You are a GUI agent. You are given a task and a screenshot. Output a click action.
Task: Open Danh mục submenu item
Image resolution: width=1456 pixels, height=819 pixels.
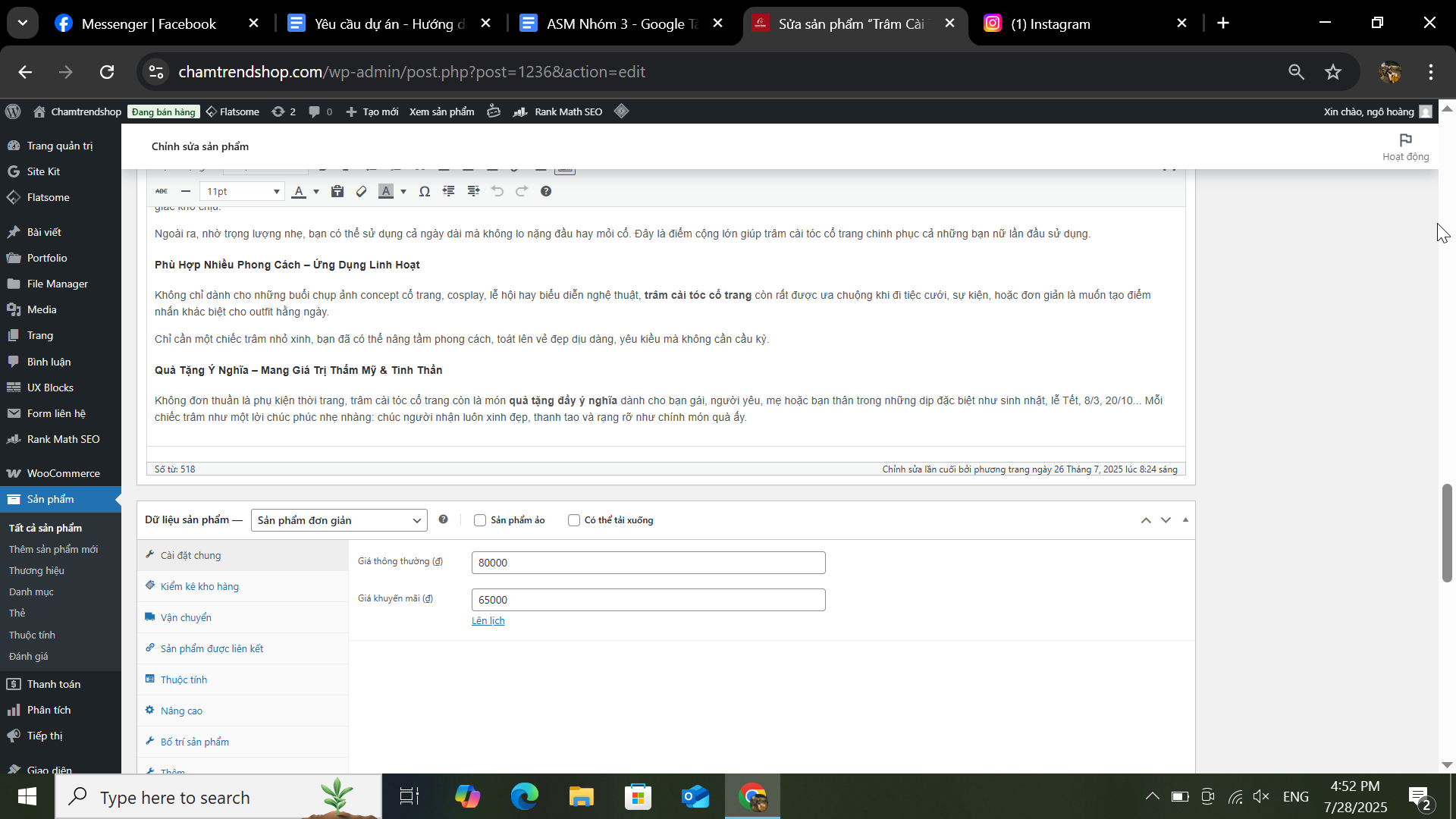(x=31, y=591)
